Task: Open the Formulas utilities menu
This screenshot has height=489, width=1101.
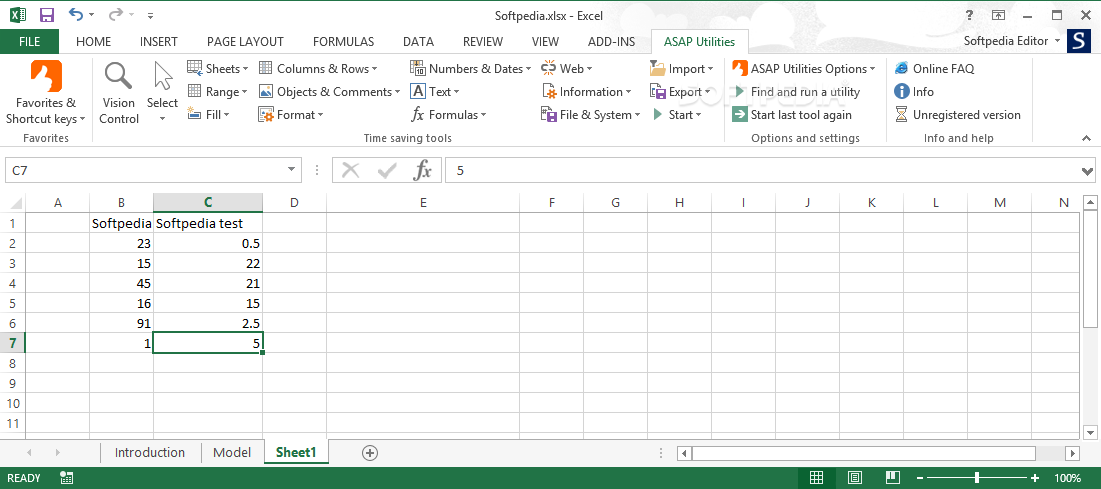Action: [x=449, y=115]
